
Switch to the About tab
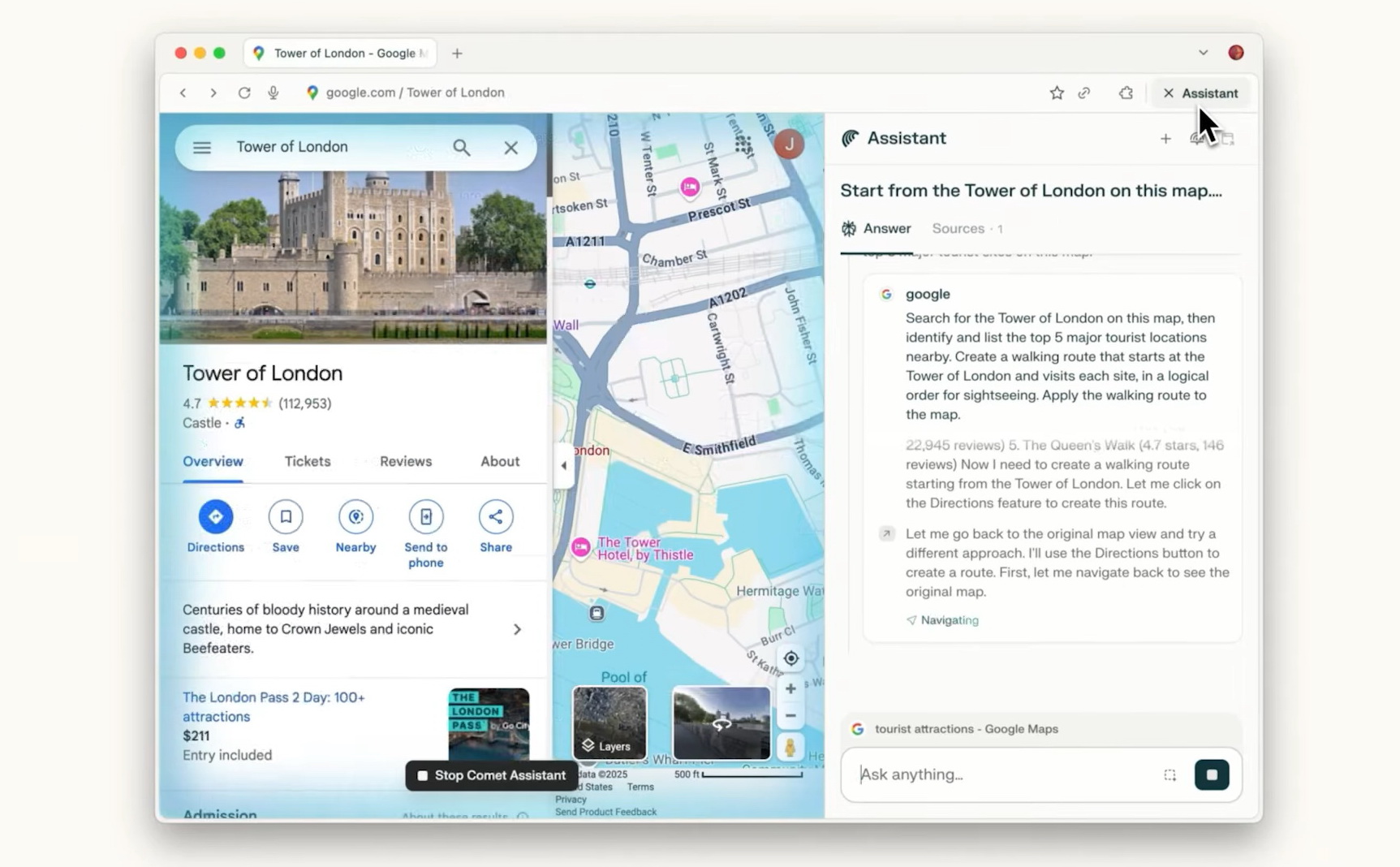(500, 461)
